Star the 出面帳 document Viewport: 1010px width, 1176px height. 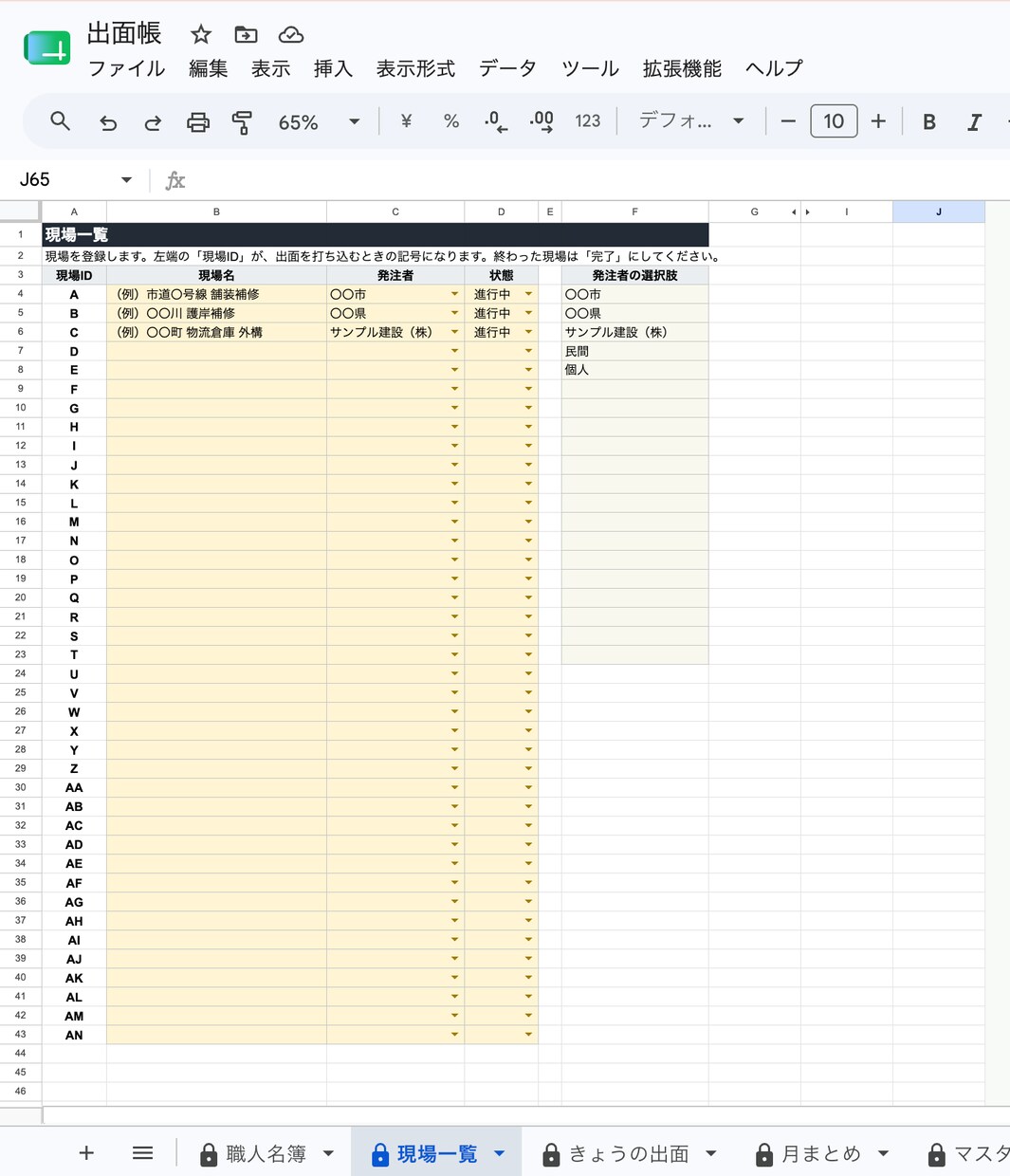(x=200, y=35)
